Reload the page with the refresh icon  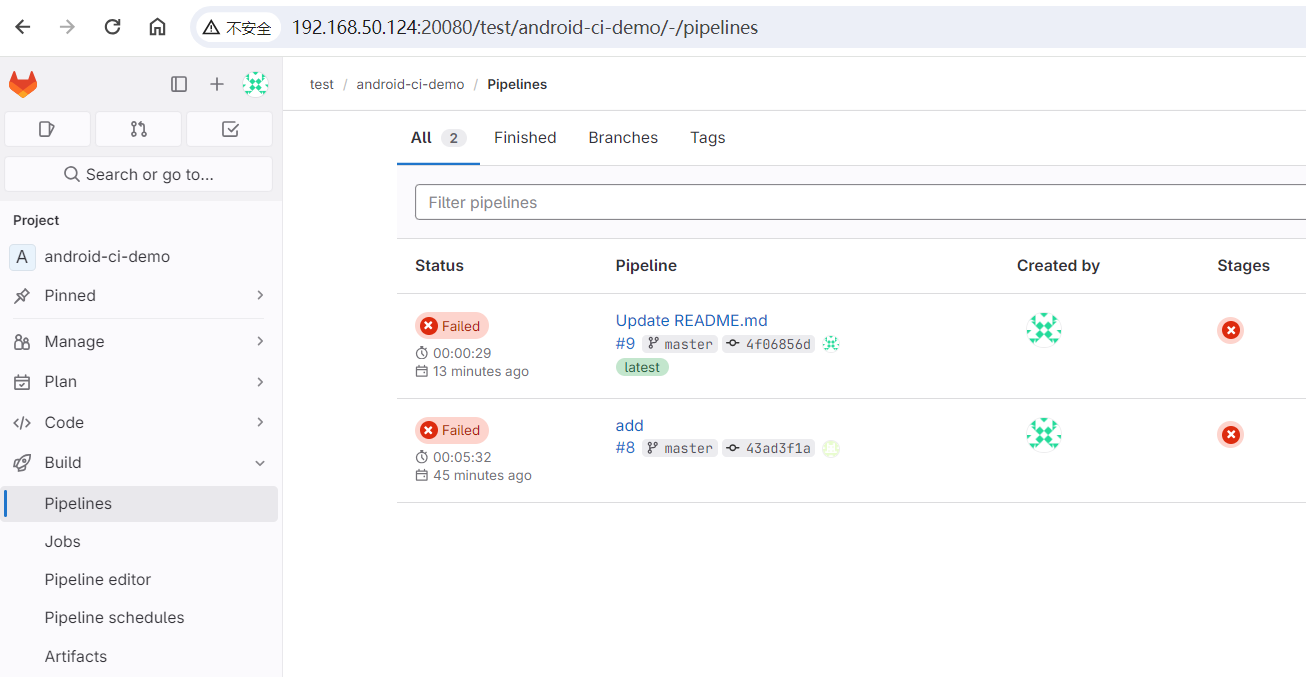point(112,27)
